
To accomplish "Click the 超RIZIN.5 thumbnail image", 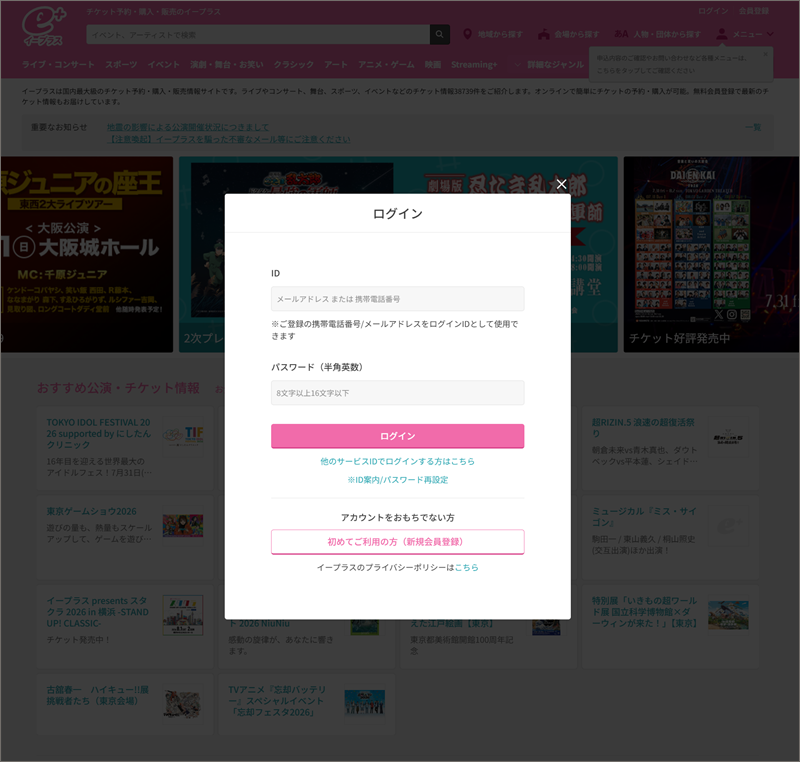I will [728, 438].
